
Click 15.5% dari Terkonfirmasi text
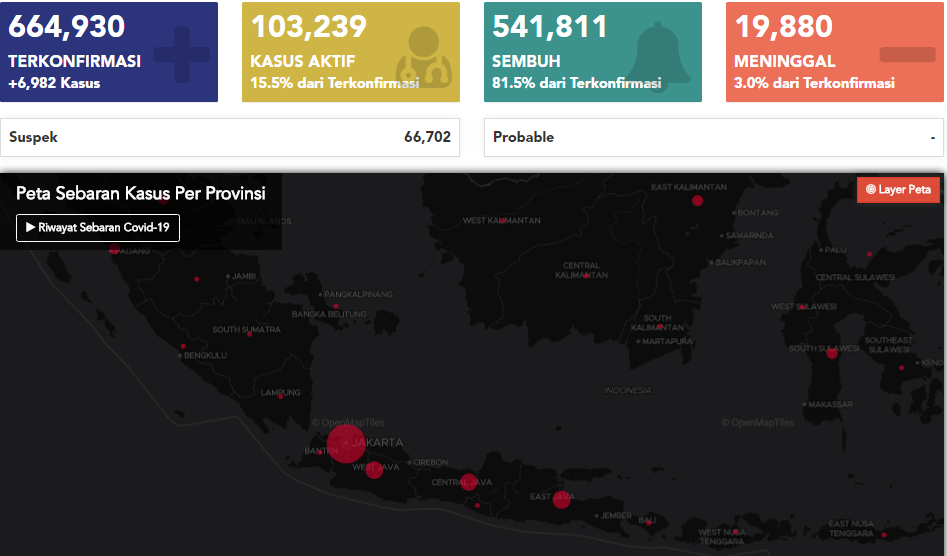335,83
